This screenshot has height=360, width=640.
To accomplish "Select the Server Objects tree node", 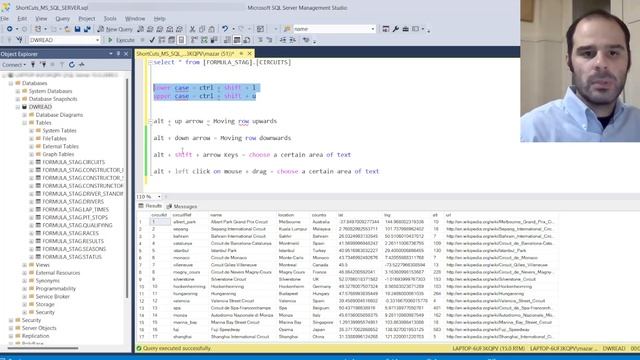I will (39, 328).
